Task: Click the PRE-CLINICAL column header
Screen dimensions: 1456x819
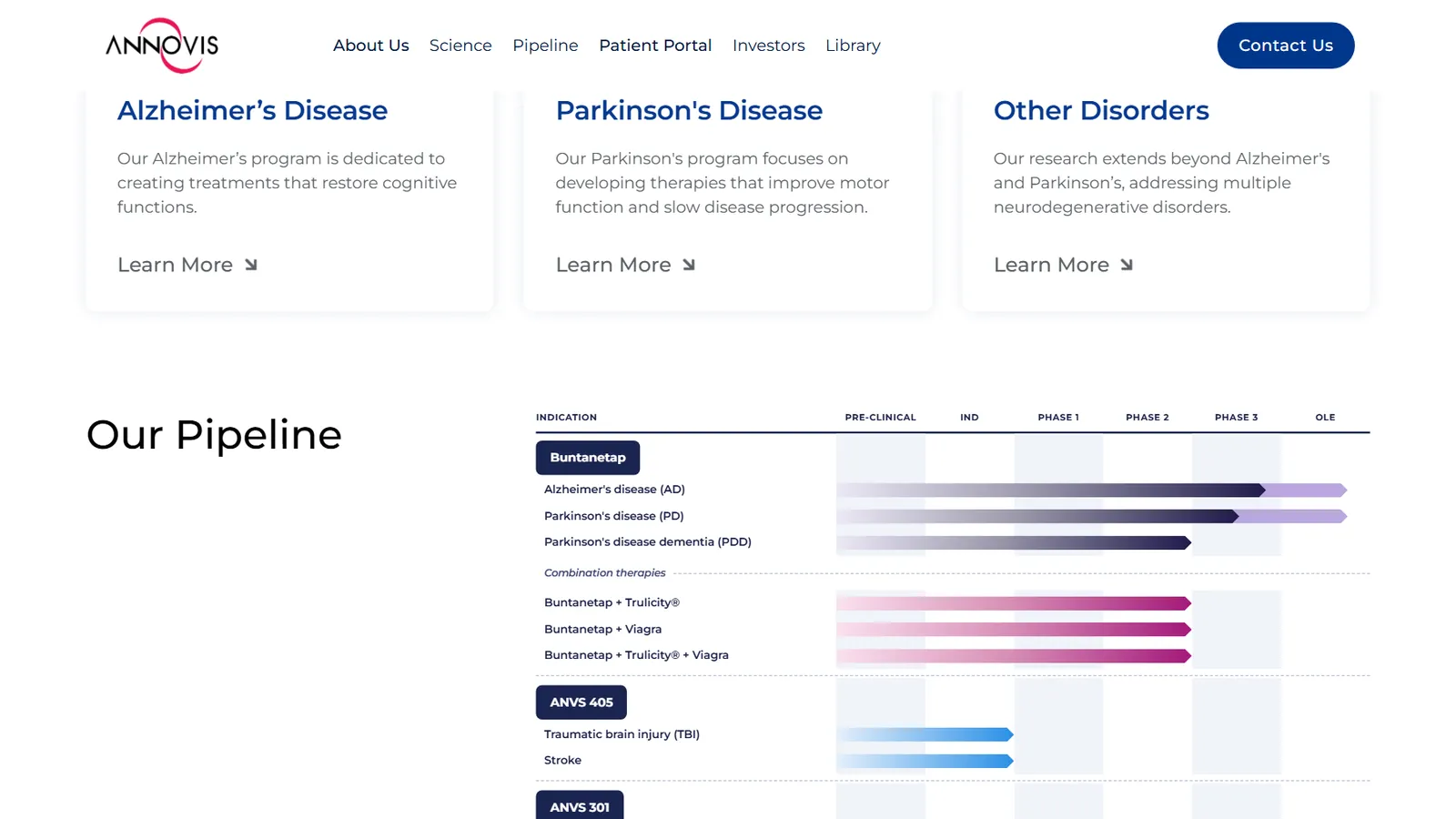Action: coord(880,418)
